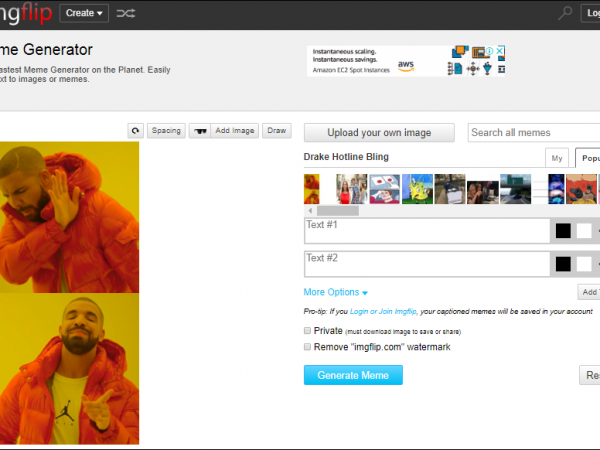Select the Two Buttons meme template
This screenshot has width=600, height=450.
pyautogui.click(x=385, y=189)
